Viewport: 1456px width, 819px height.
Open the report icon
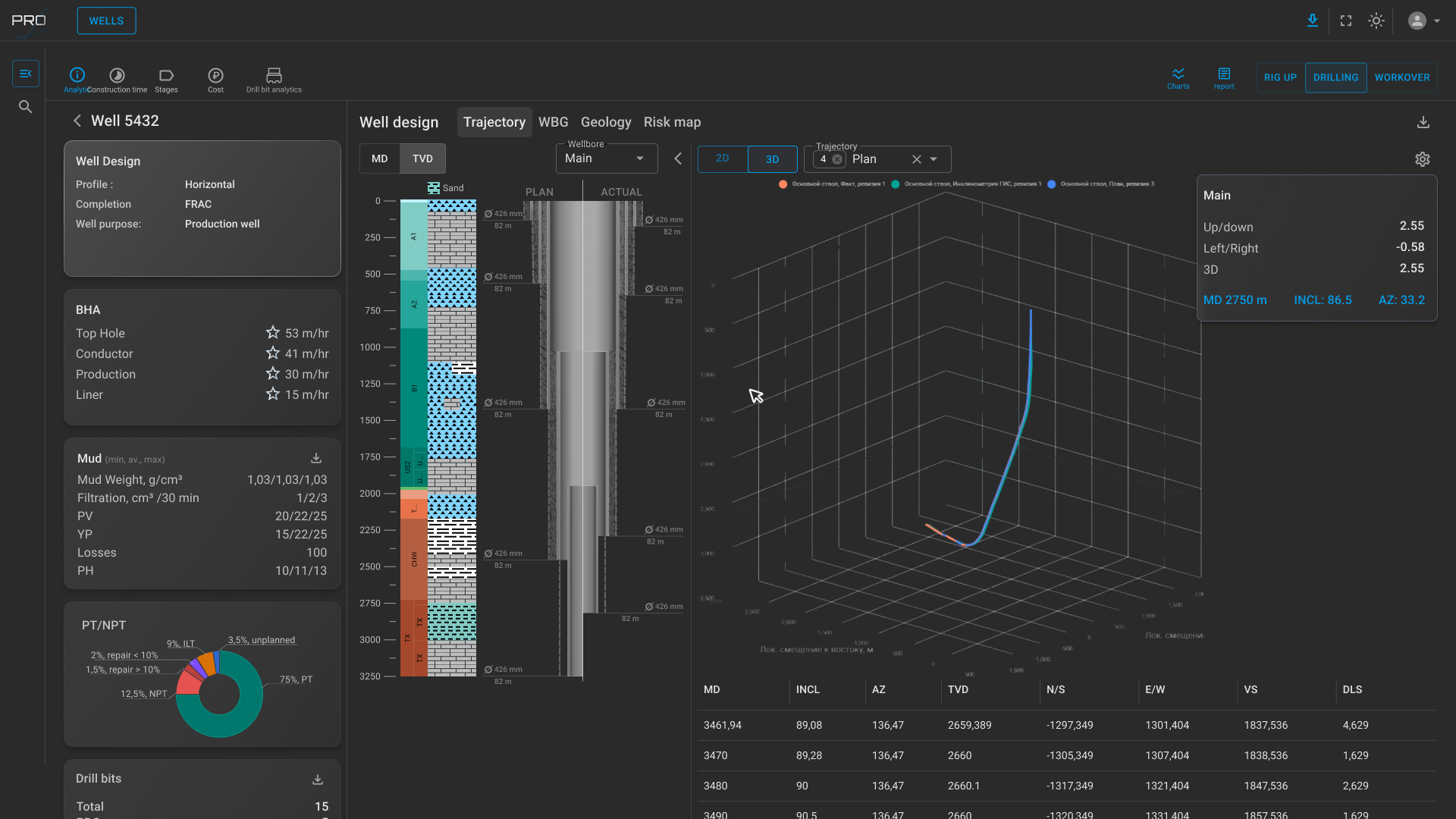(x=1224, y=74)
